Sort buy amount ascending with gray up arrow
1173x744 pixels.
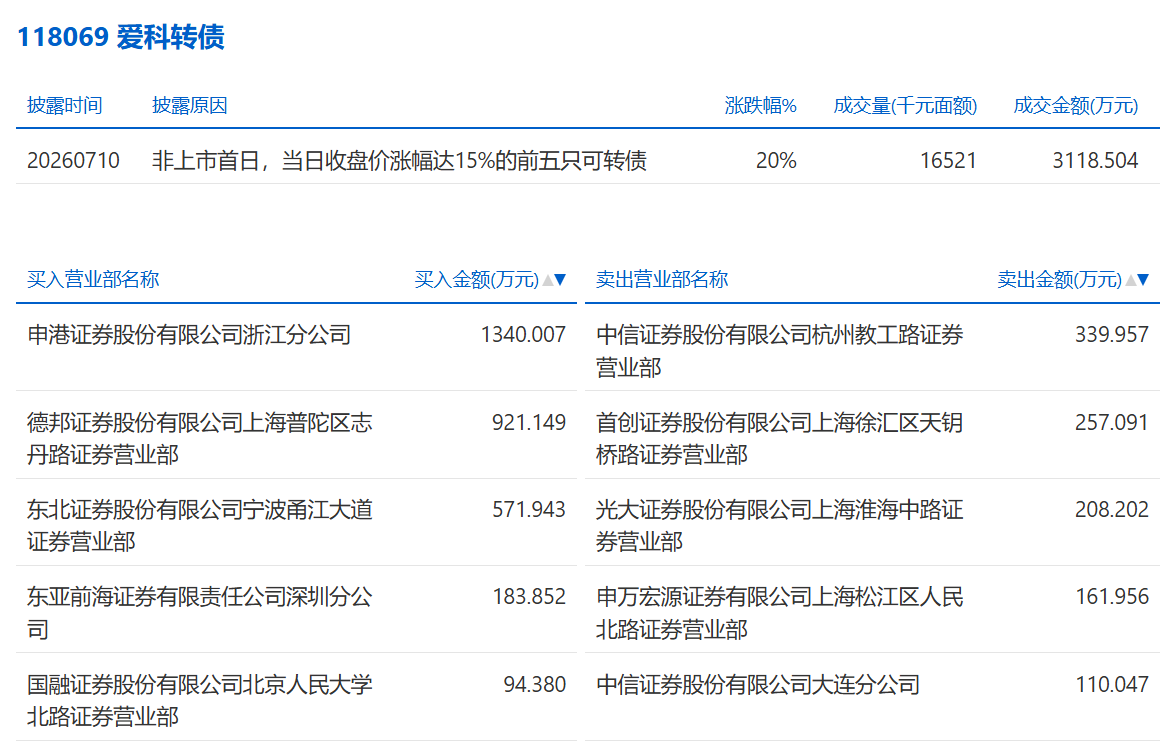[x=548, y=280]
